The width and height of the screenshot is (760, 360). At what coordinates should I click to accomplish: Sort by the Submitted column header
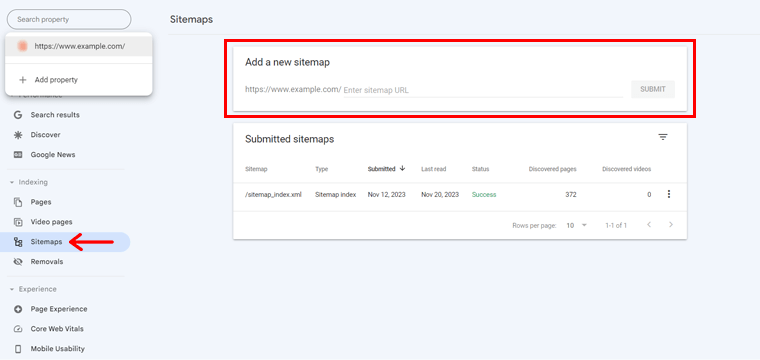[x=381, y=169]
